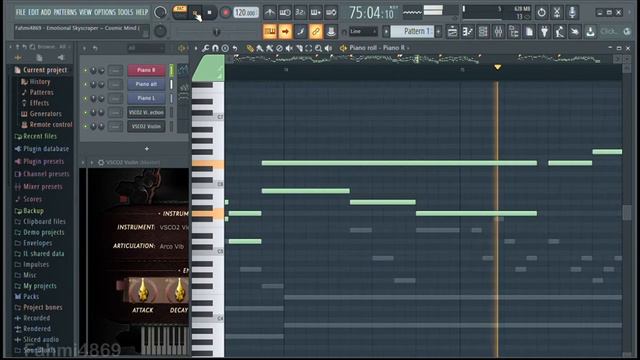
Task: Open the Channel rack view icon
Action: (483, 31)
